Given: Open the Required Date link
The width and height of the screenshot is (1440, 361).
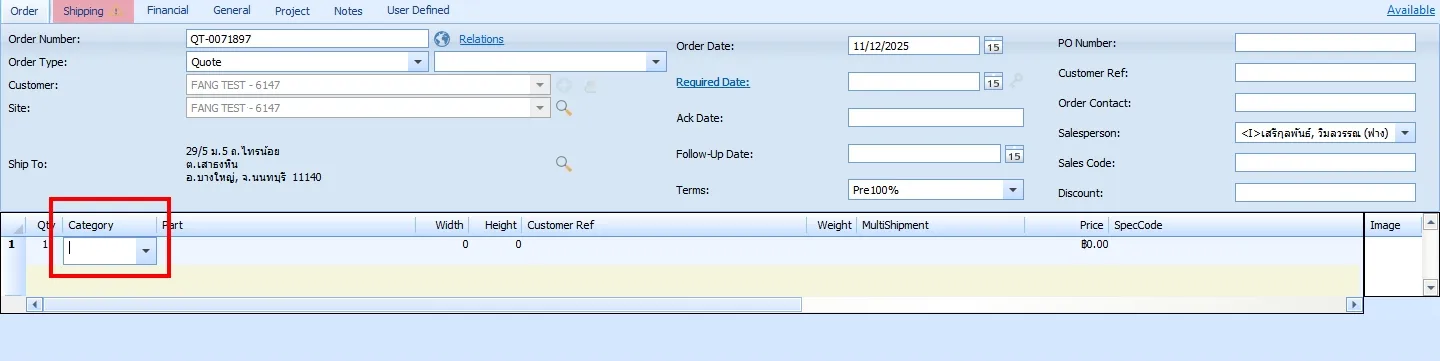Looking at the screenshot, I should pyautogui.click(x=713, y=82).
